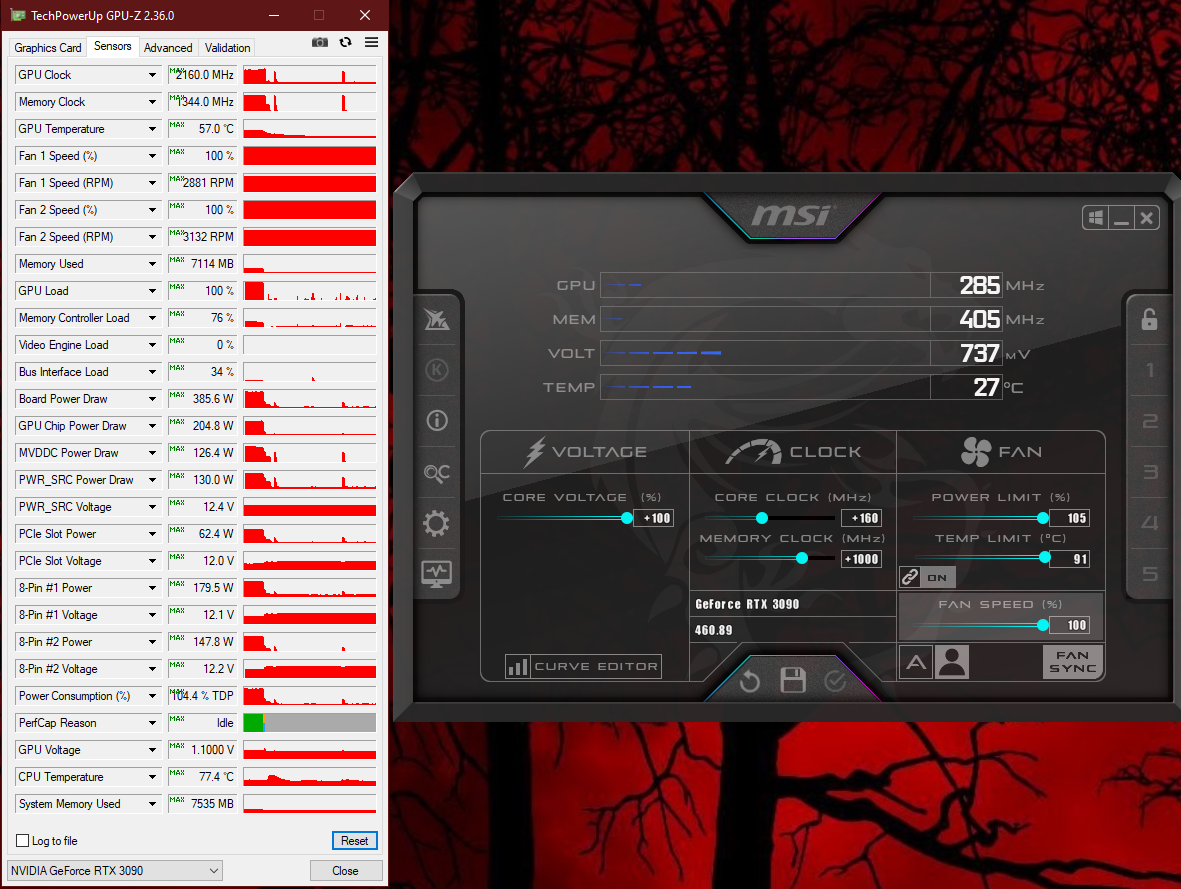Take GPU-Z screenshot with camera icon
Image resolution: width=1181 pixels, height=889 pixels.
320,42
